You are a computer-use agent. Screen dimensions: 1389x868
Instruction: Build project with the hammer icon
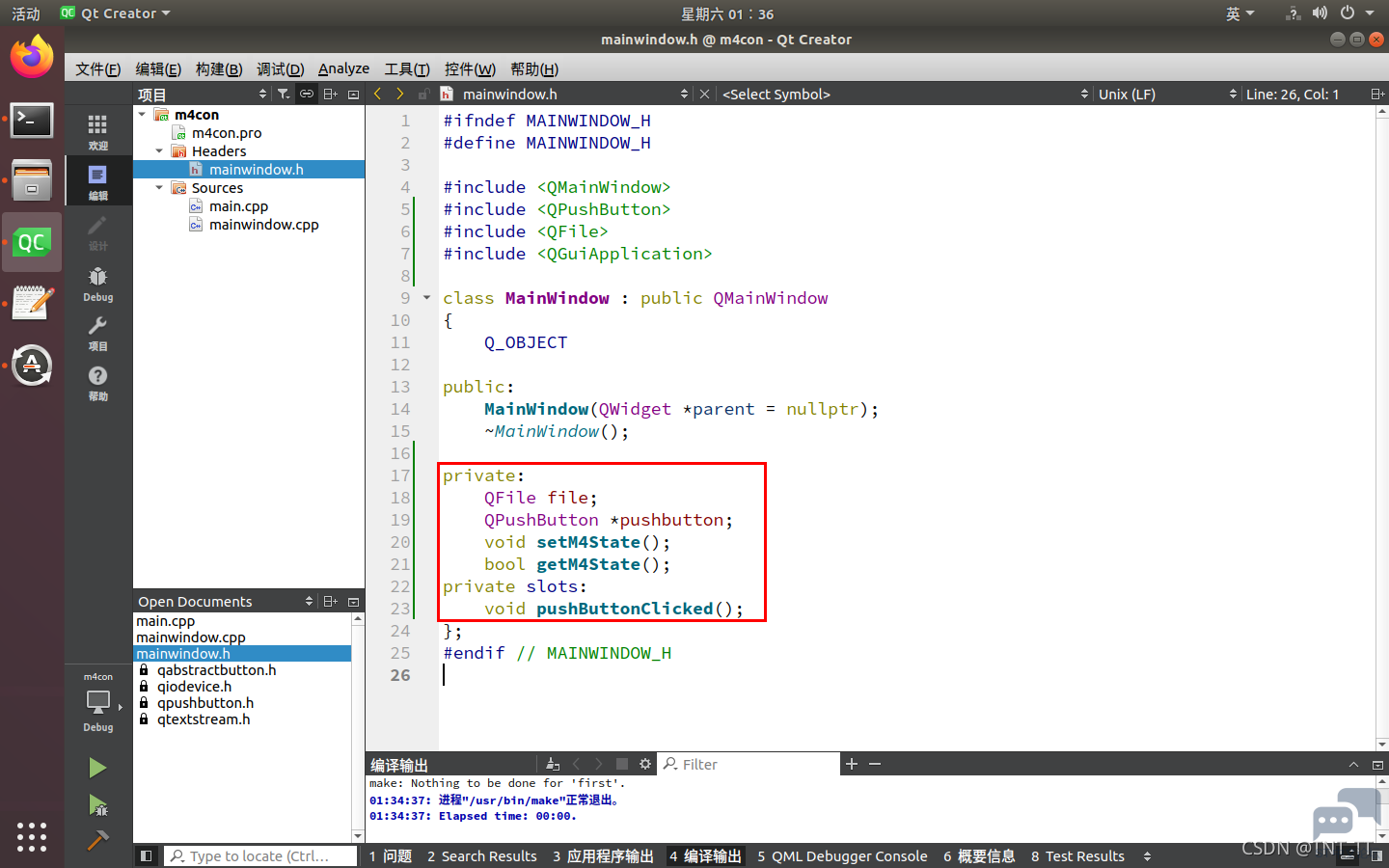(97, 840)
